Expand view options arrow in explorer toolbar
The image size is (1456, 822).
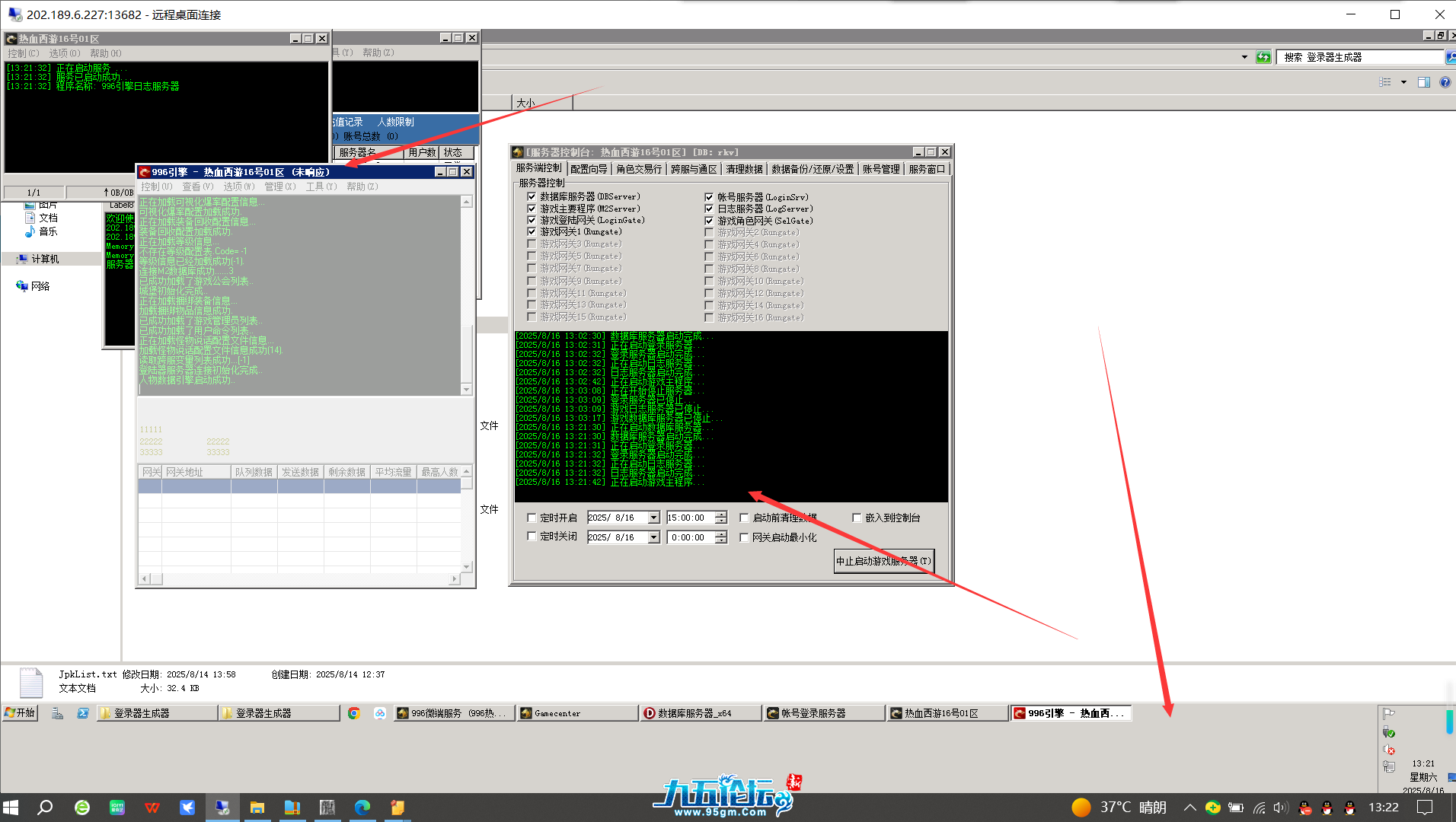(1403, 82)
